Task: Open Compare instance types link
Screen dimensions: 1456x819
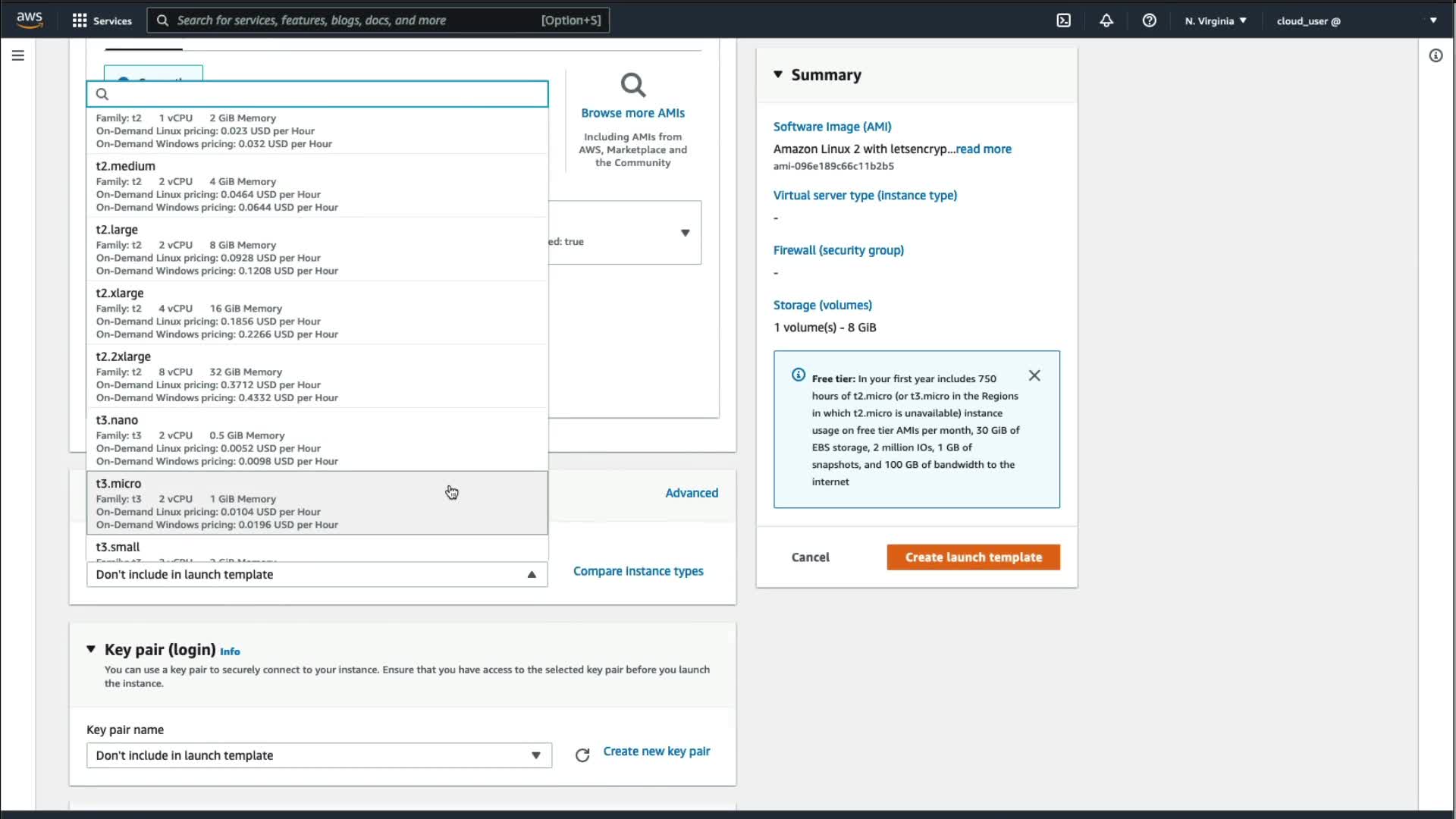Action: click(638, 571)
